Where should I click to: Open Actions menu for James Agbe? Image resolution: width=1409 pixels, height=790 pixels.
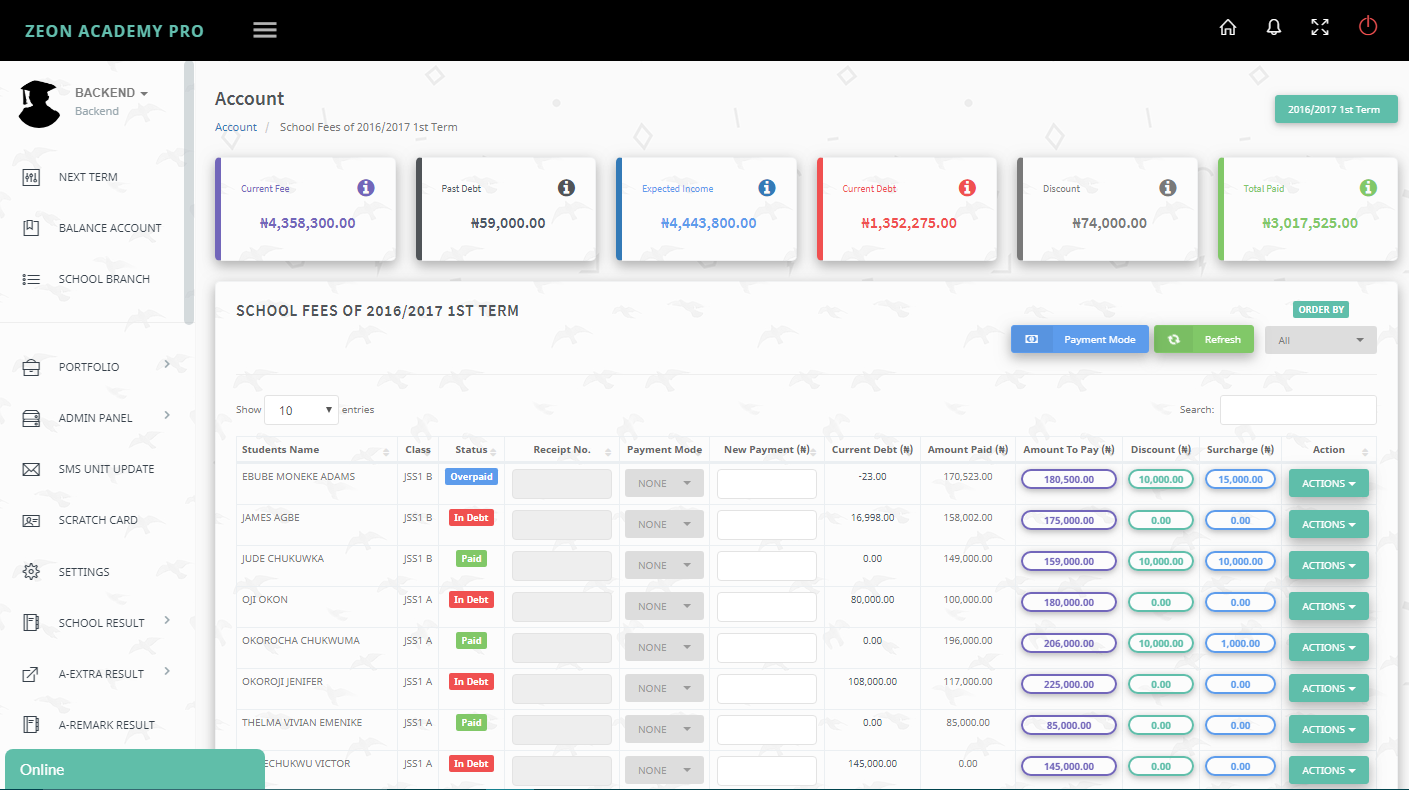(1328, 525)
